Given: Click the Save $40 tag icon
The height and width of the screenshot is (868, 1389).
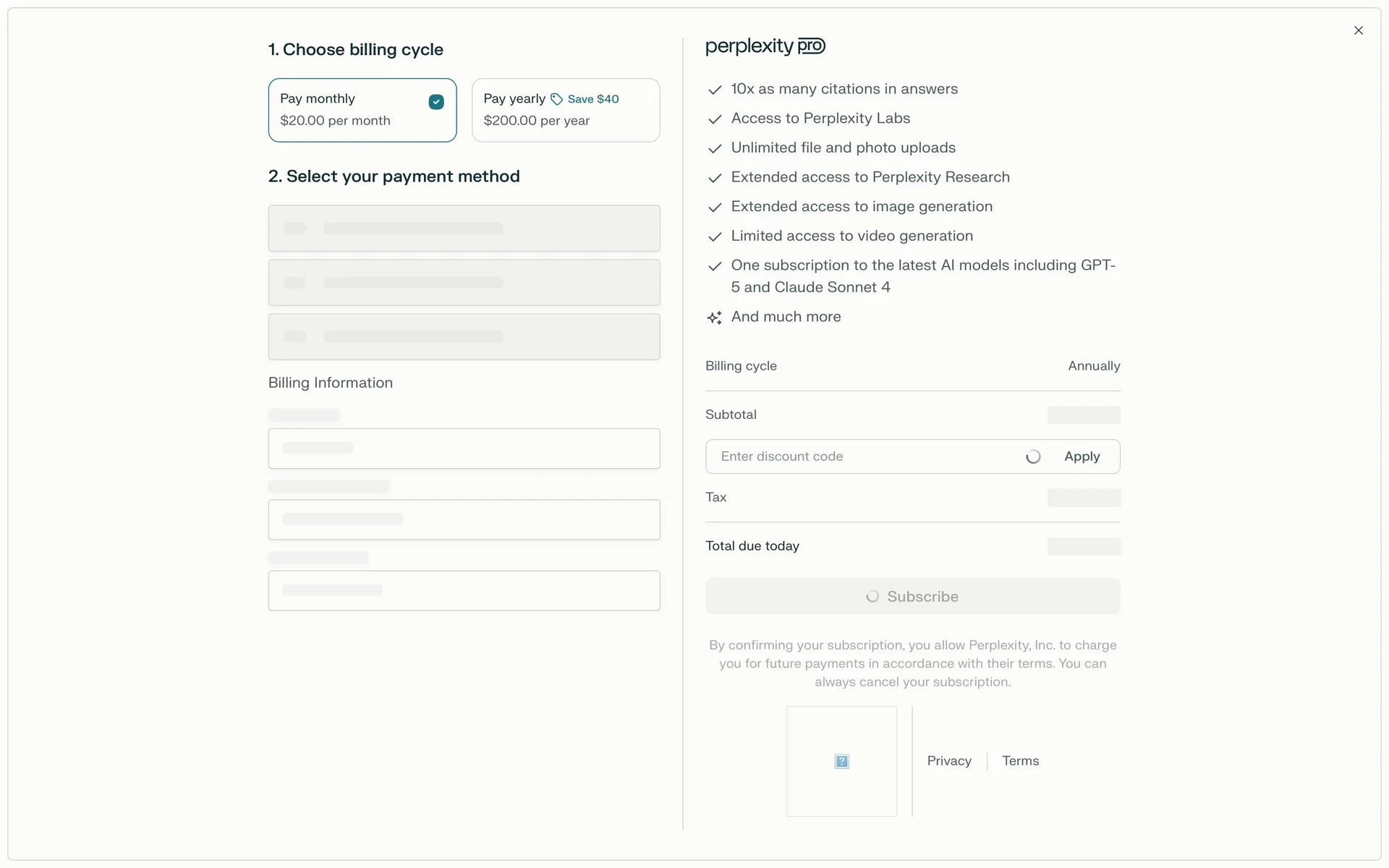Looking at the screenshot, I should (x=556, y=99).
